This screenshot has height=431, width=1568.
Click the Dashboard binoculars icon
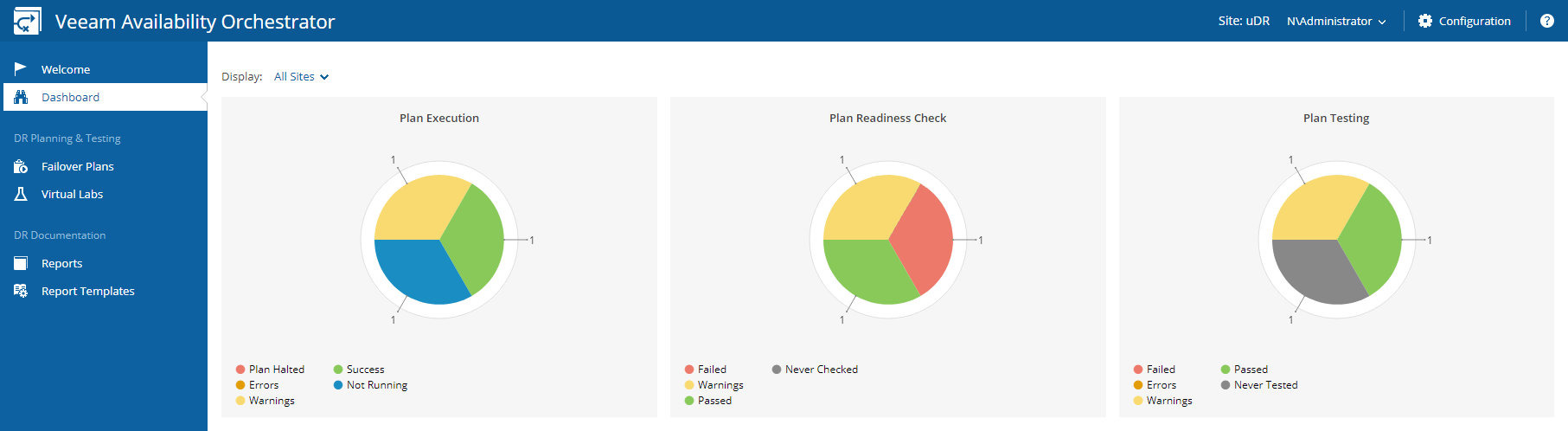pos(21,97)
